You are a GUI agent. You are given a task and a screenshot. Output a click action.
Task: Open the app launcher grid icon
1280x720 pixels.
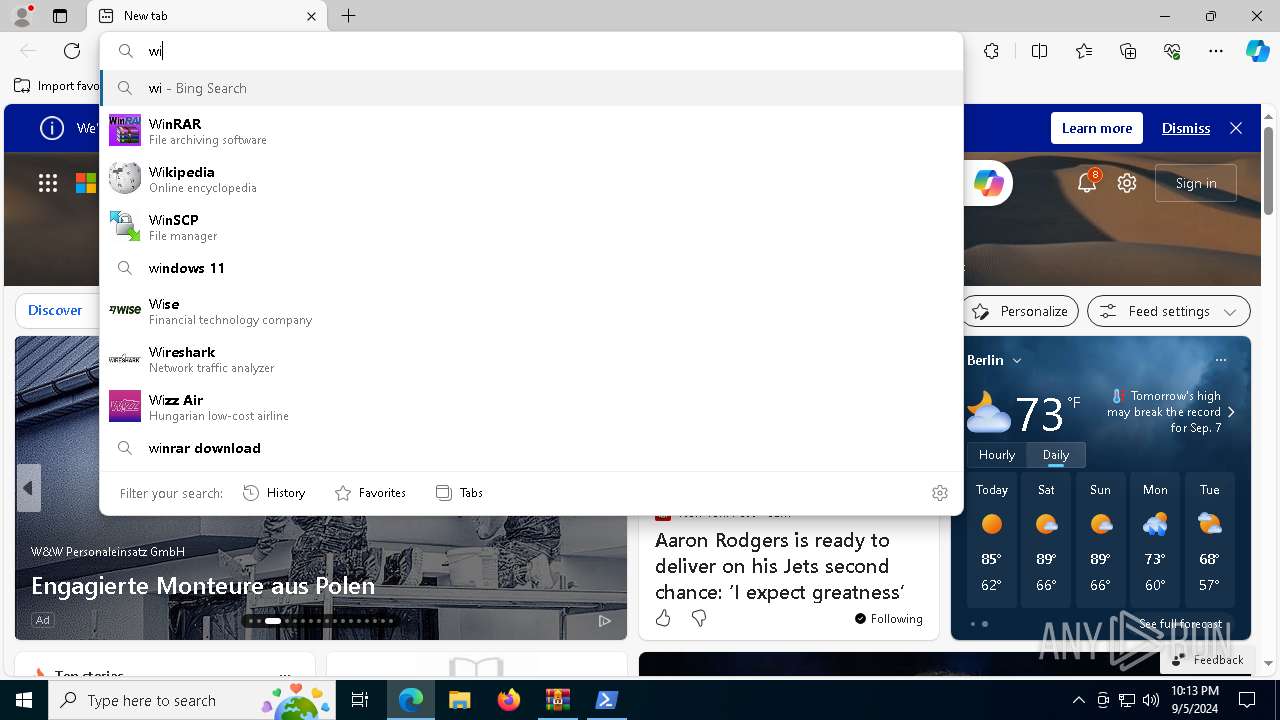click(48, 182)
